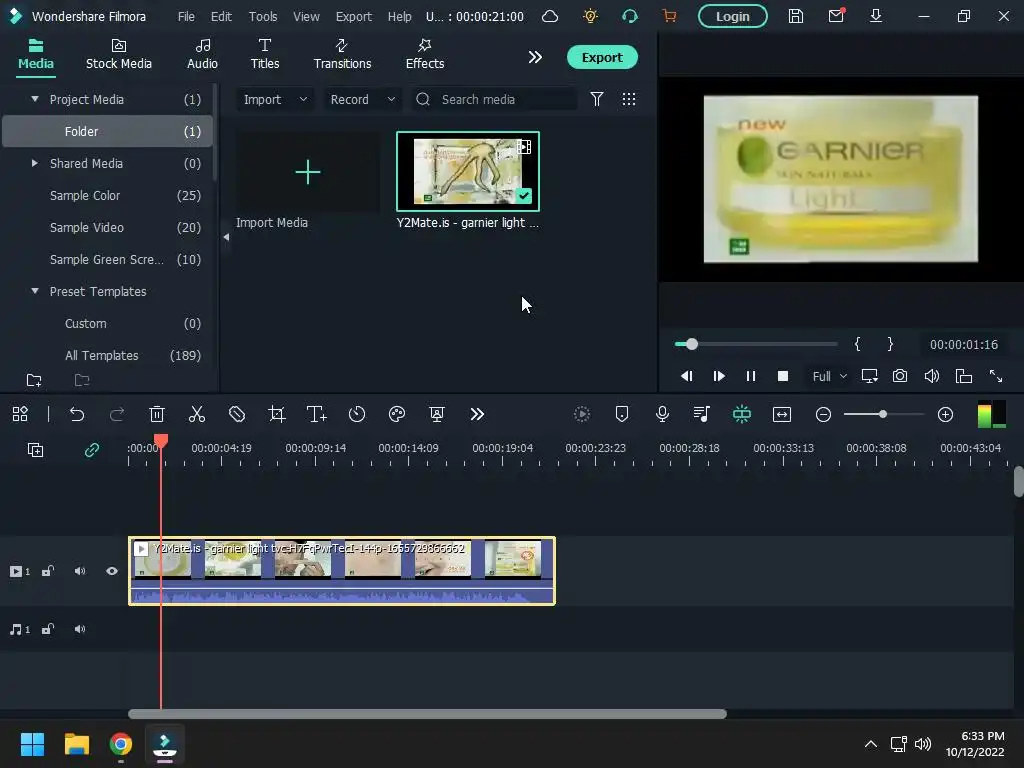Screen dimensions: 1024x768
Task: Click the green Export button
Action: pyautogui.click(x=601, y=57)
